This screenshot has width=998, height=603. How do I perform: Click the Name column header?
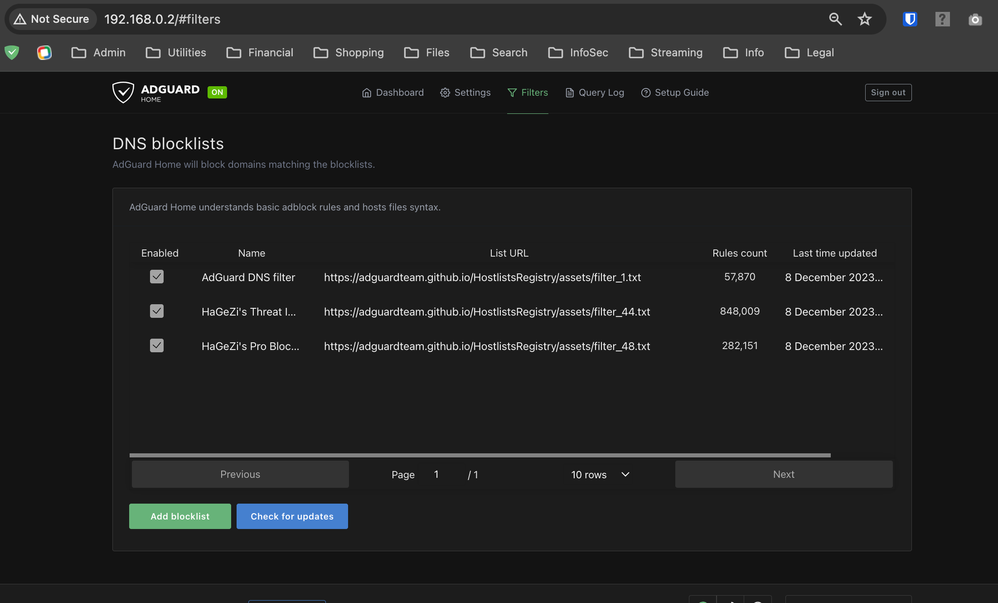pyautogui.click(x=251, y=253)
